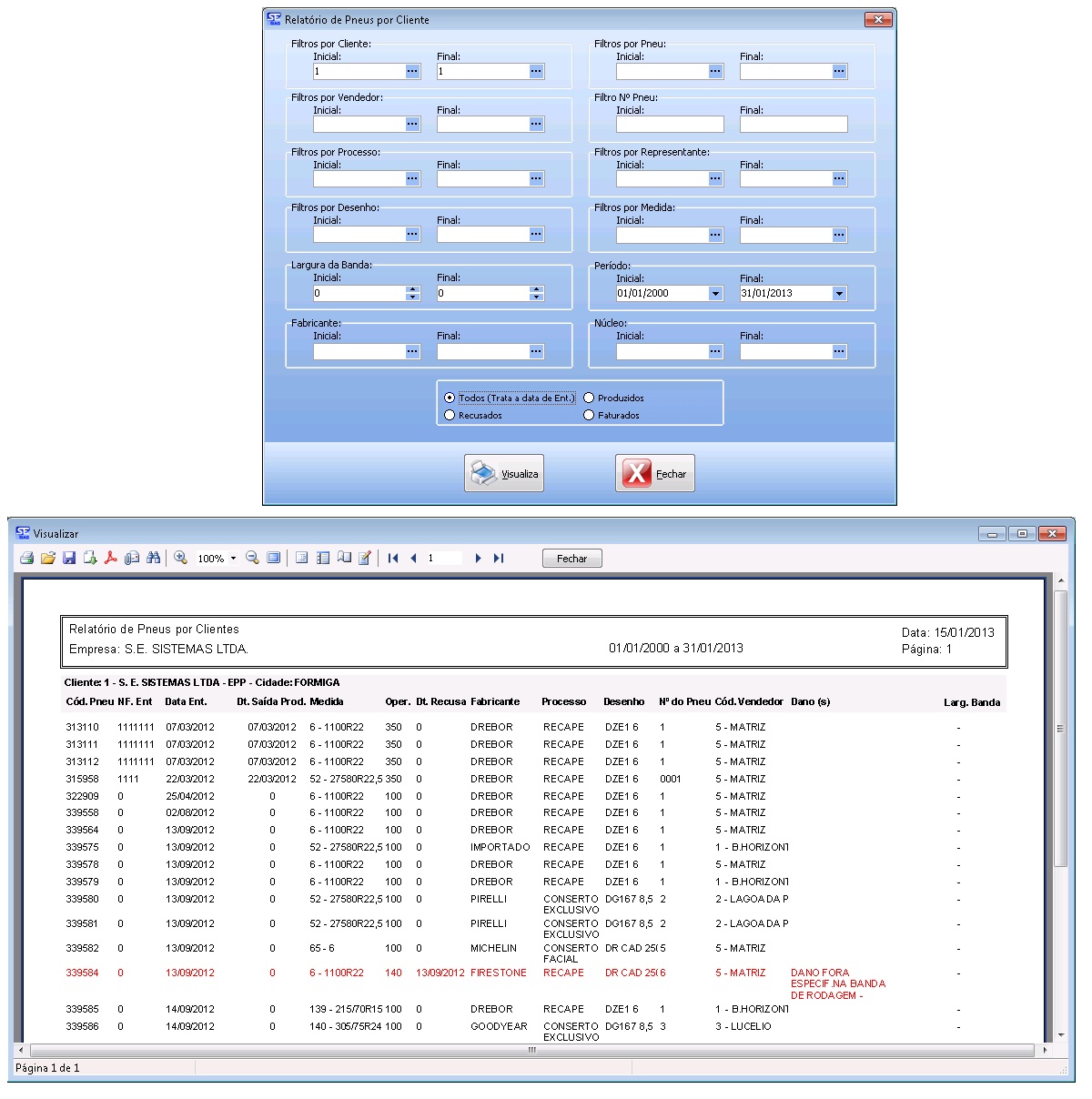Viewport: 1092px width, 1099px height.
Task: Zoom in with the magnifier plus icon
Action: click(x=181, y=559)
